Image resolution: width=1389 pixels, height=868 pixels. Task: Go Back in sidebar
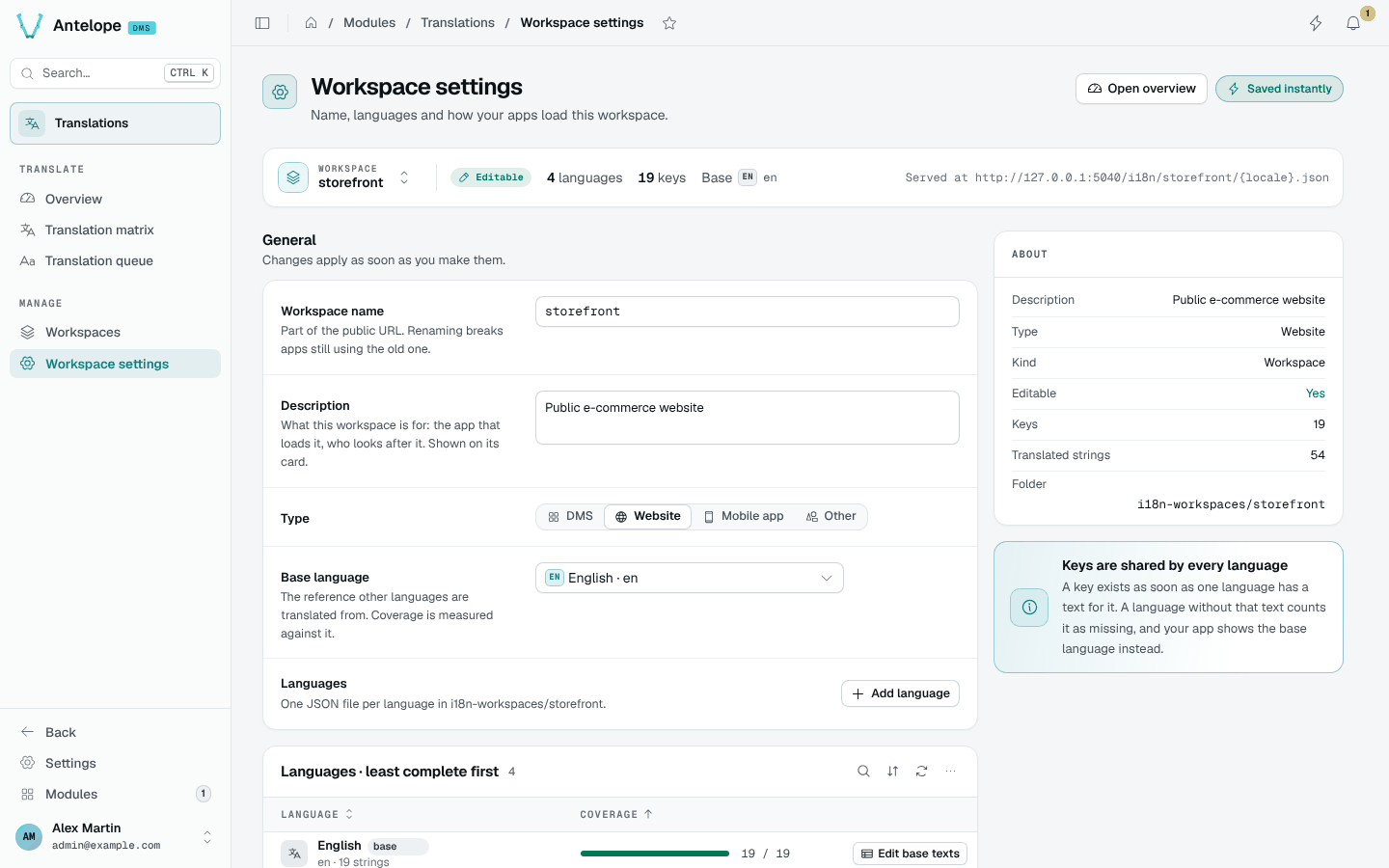click(115, 732)
